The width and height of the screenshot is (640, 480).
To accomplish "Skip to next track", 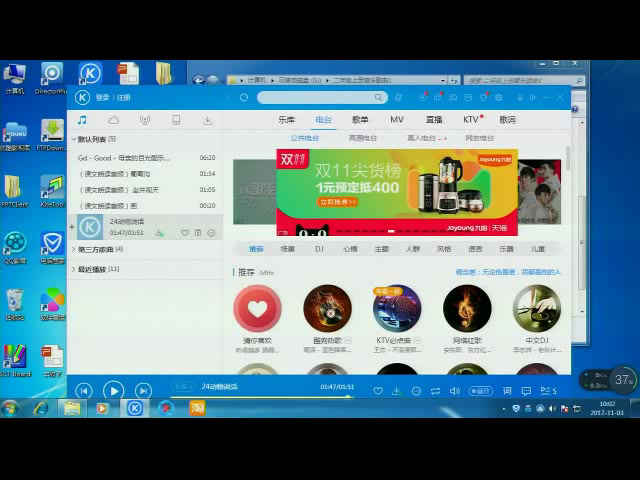I will (x=143, y=391).
